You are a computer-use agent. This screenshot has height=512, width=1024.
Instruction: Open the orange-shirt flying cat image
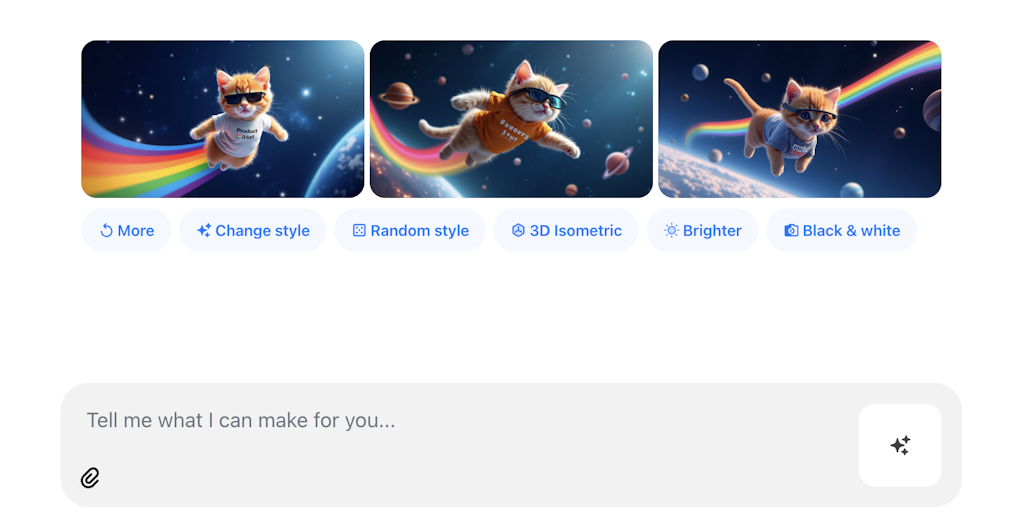point(511,119)
